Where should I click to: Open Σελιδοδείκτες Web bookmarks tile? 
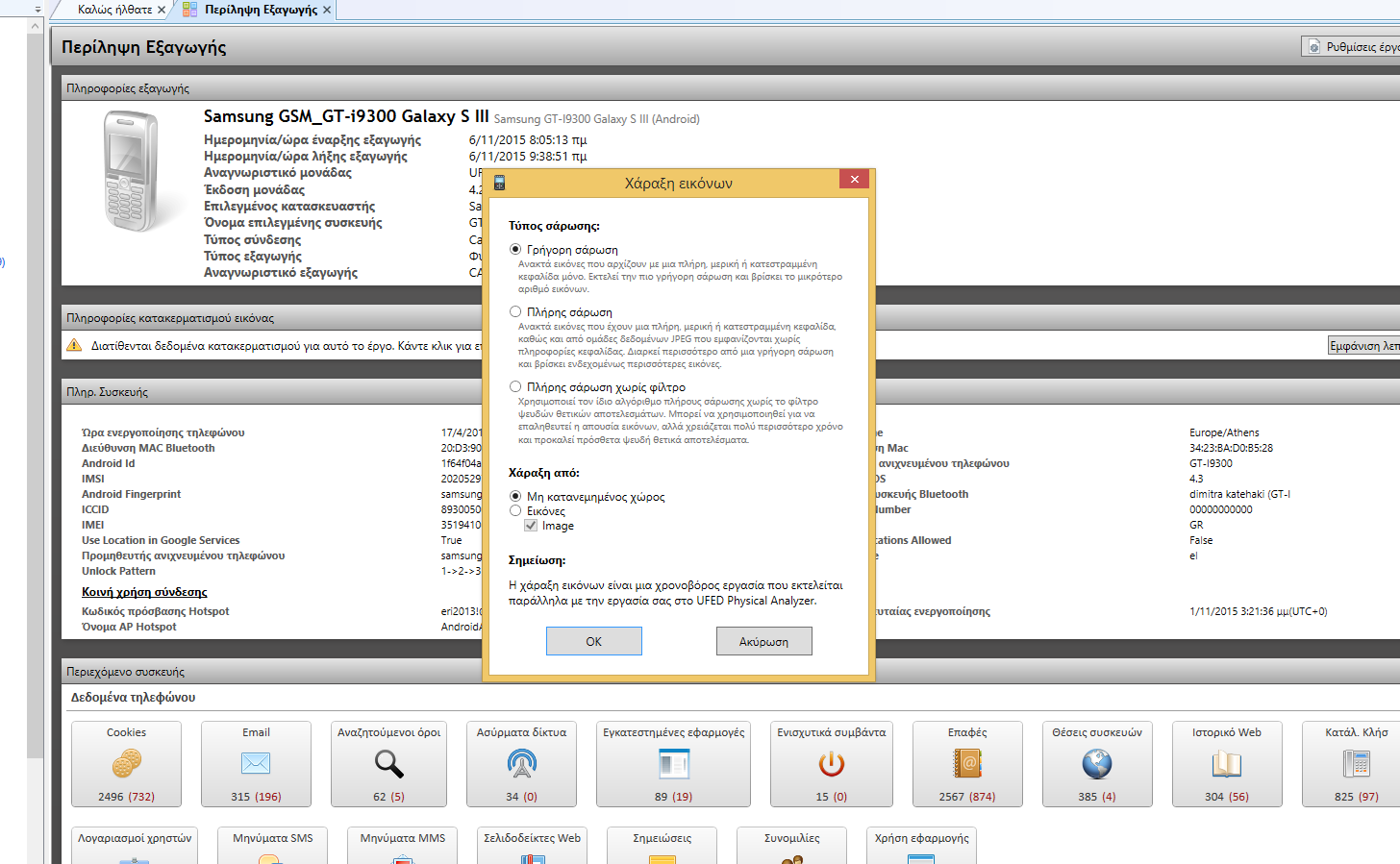click(x=532, y=846)
